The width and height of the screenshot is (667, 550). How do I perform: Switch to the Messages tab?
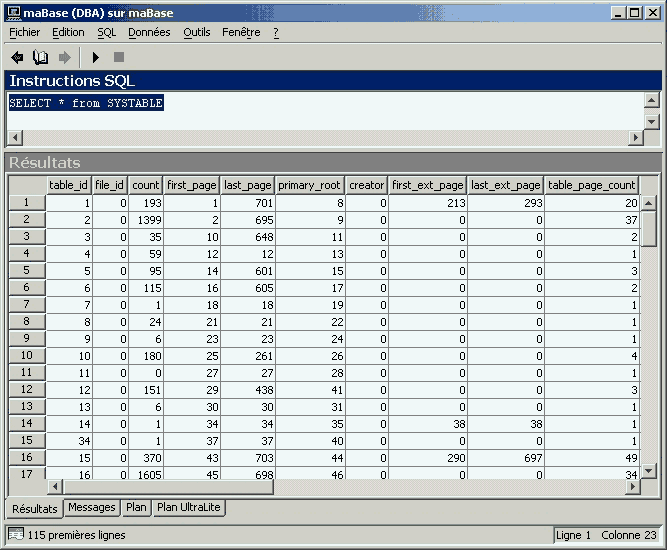coord(92,508)
